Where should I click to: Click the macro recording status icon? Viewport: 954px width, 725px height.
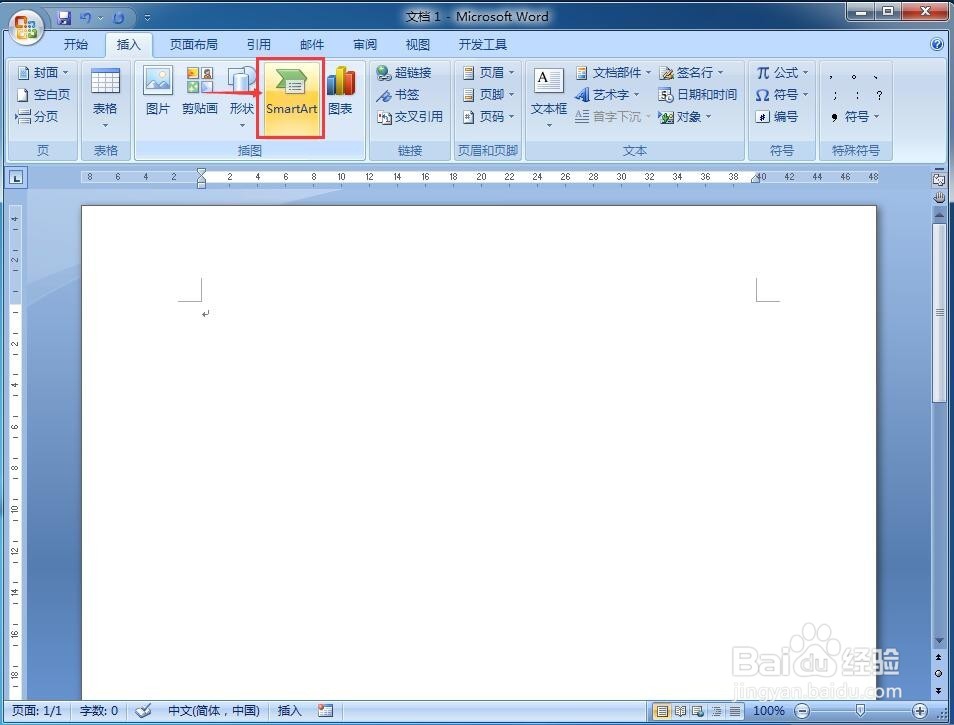(326, 710)
